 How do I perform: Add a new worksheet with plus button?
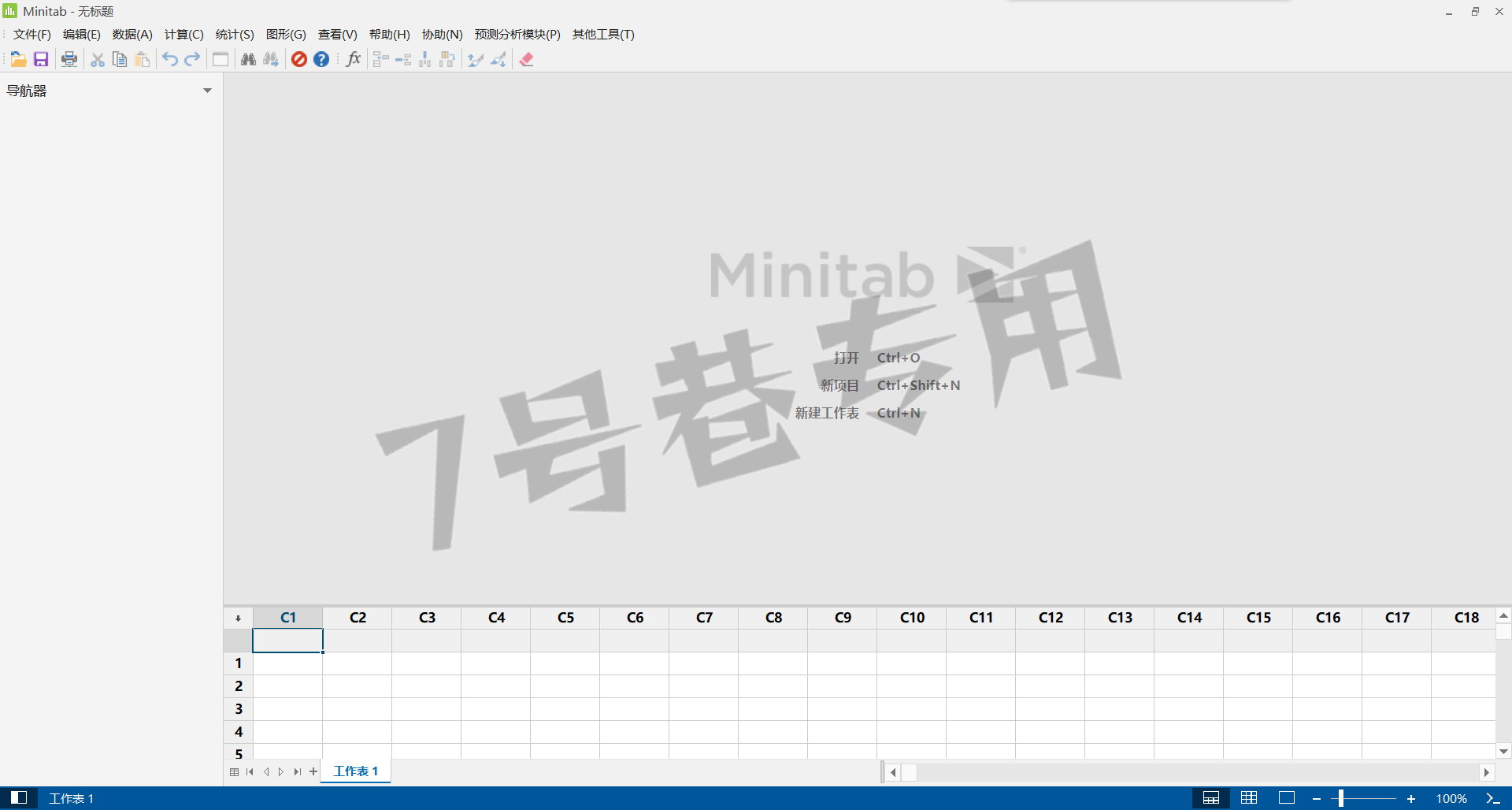[x=313, y=772]
